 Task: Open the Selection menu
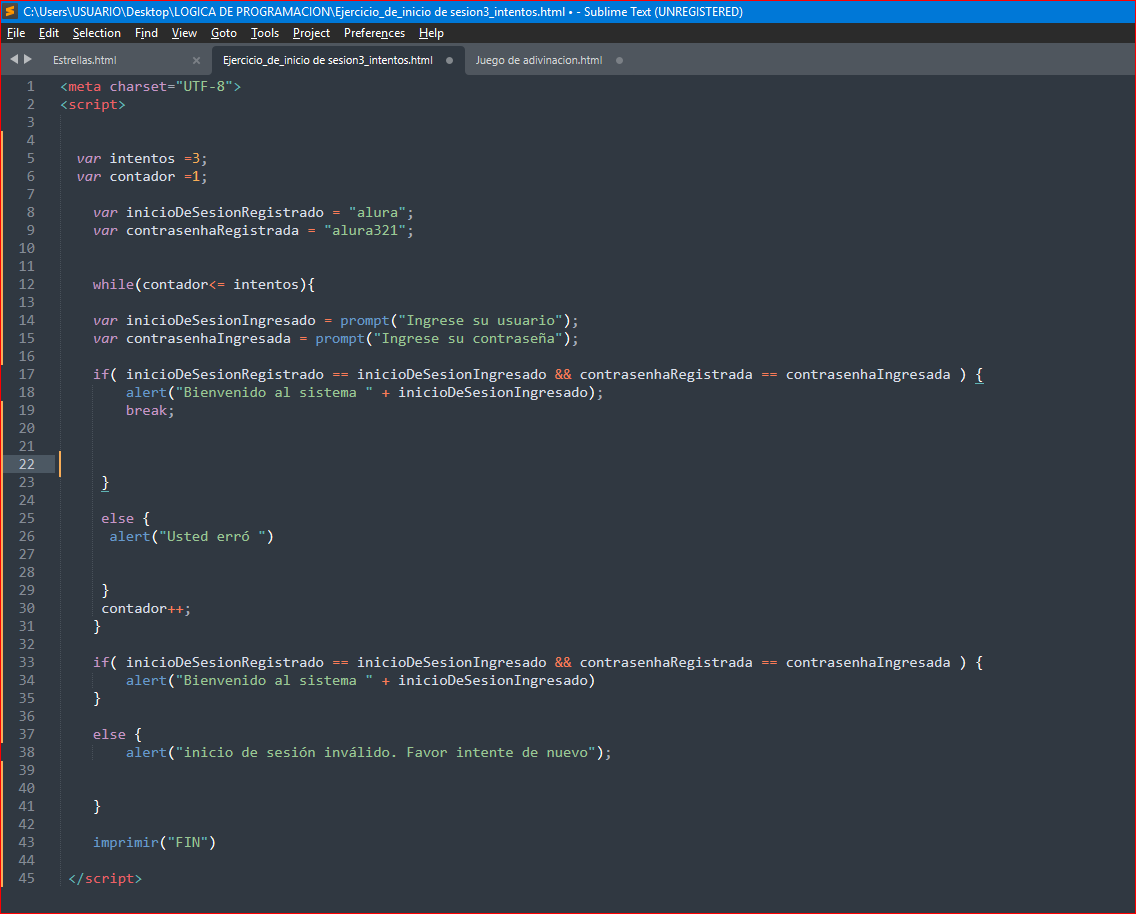[x=96, y=33]
